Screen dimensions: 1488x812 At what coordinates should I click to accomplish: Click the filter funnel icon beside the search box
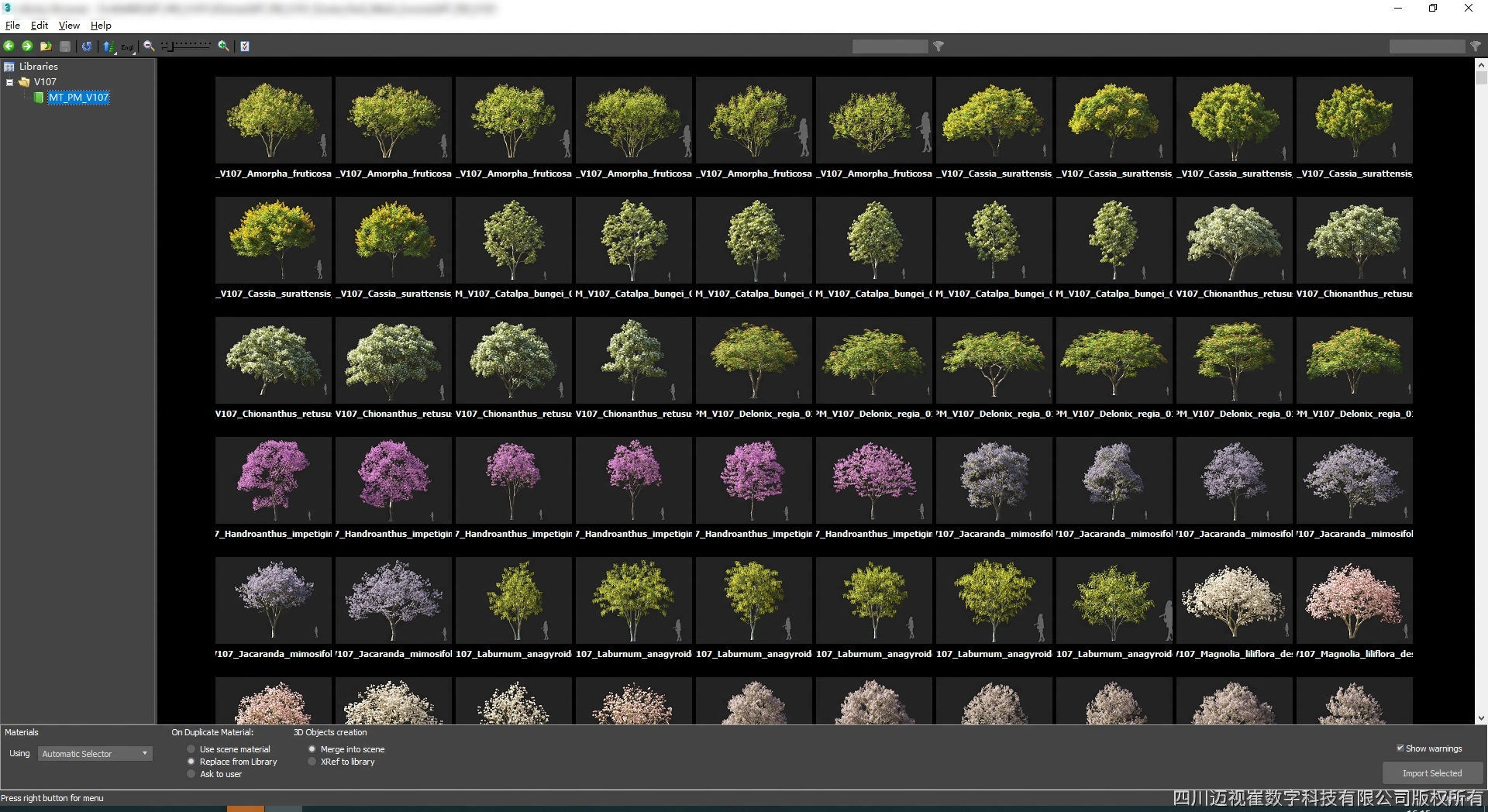pyautogui.click(x=939, y=46)
